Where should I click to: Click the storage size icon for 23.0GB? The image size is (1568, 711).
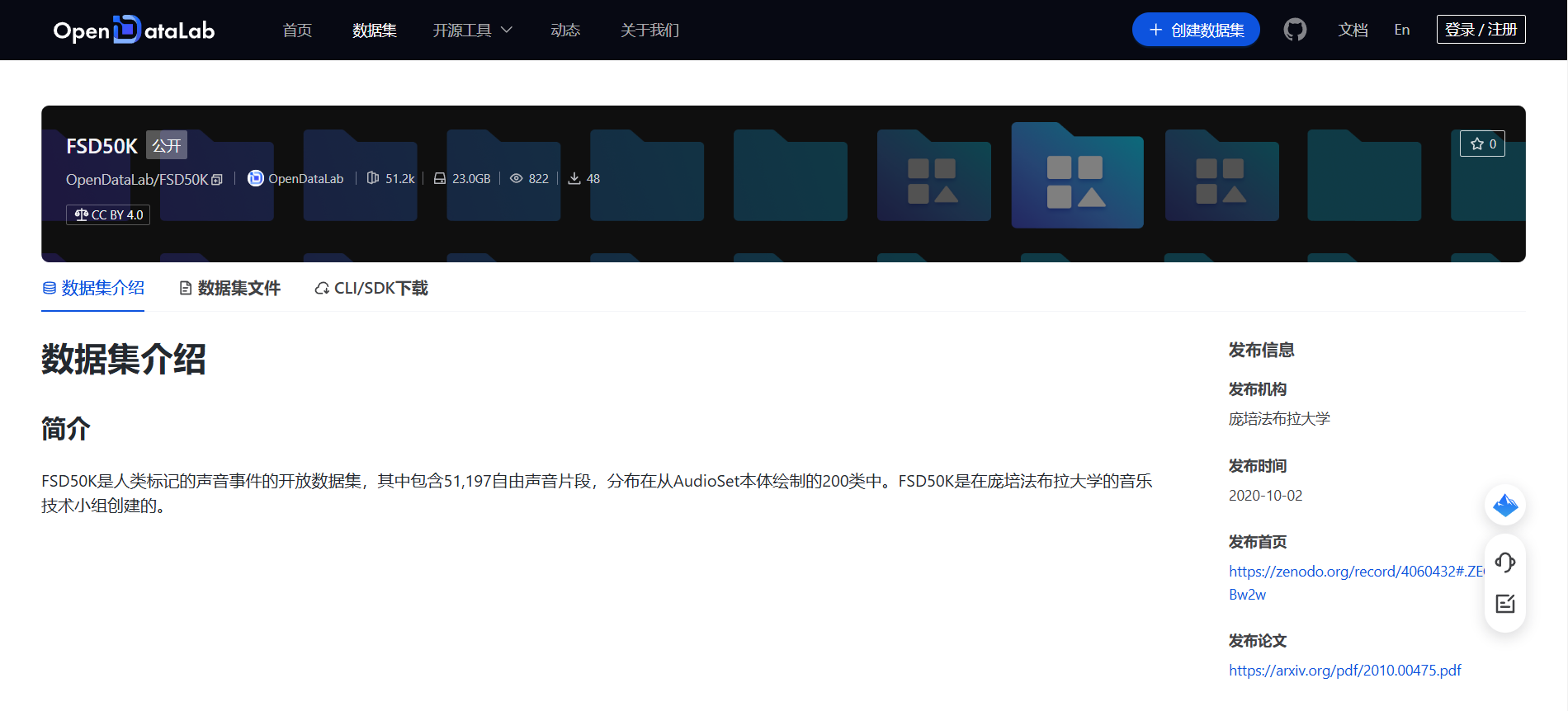(440, 178)
